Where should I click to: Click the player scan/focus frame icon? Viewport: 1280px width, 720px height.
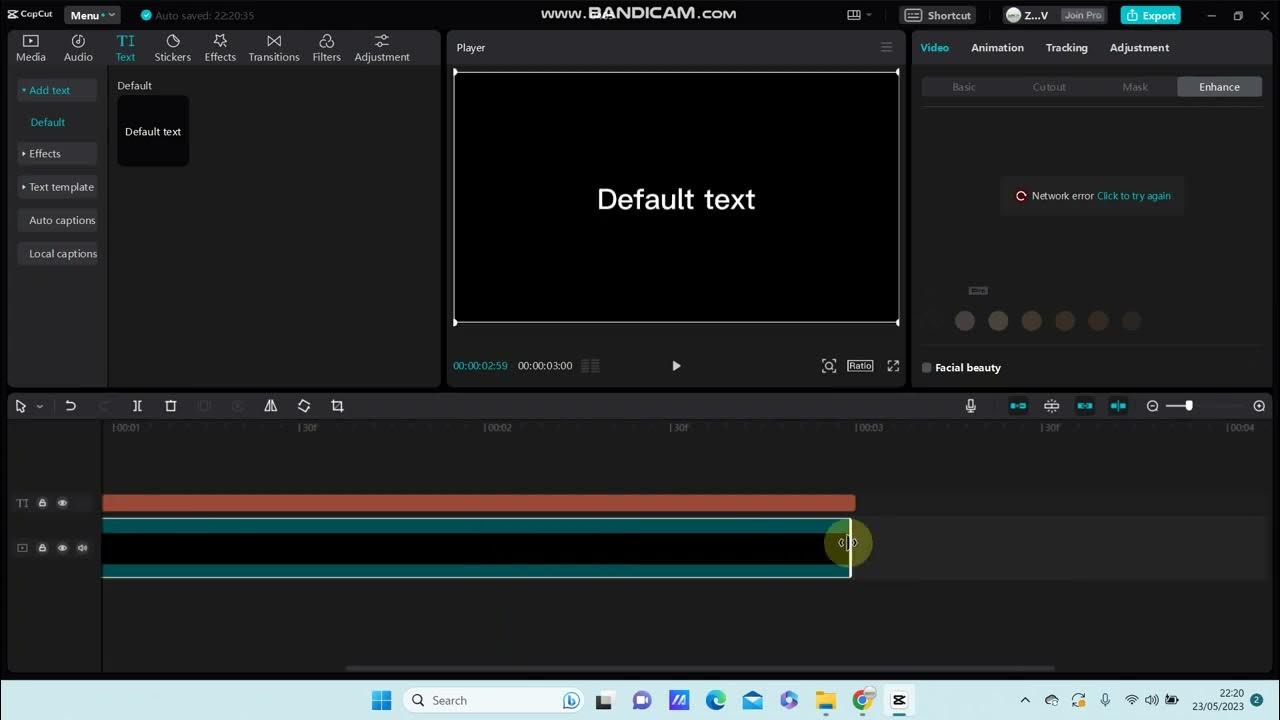[829, 366]
